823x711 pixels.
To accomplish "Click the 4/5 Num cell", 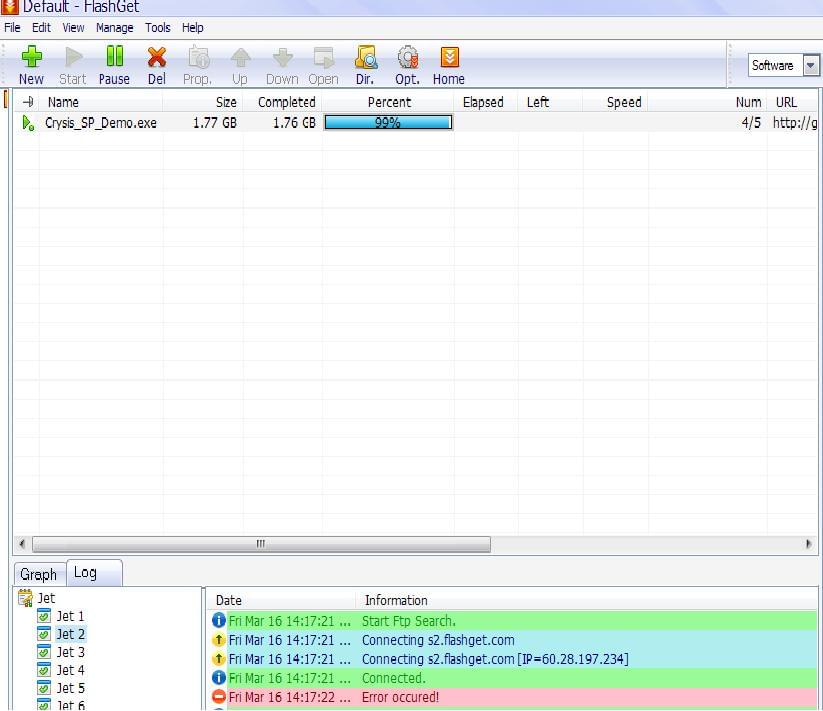I will (751, 123).
